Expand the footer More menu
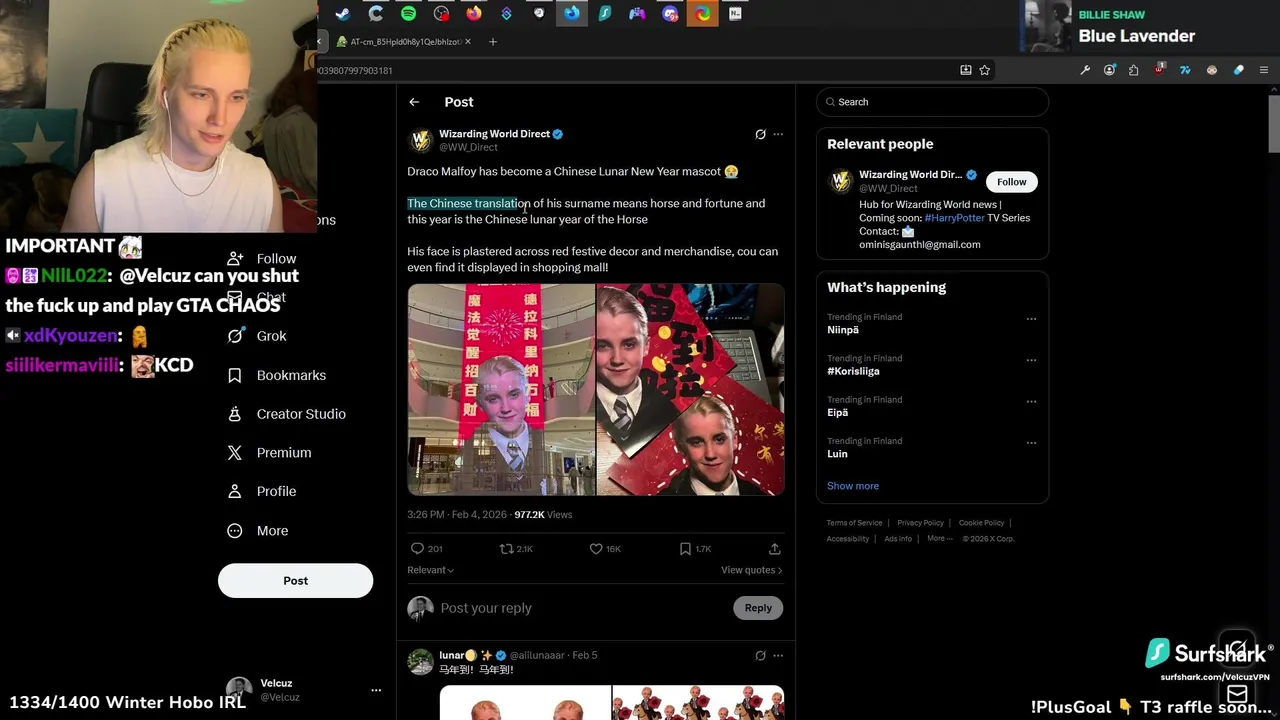The width and height of the screenshot is (1280, 720). point(939,538)
